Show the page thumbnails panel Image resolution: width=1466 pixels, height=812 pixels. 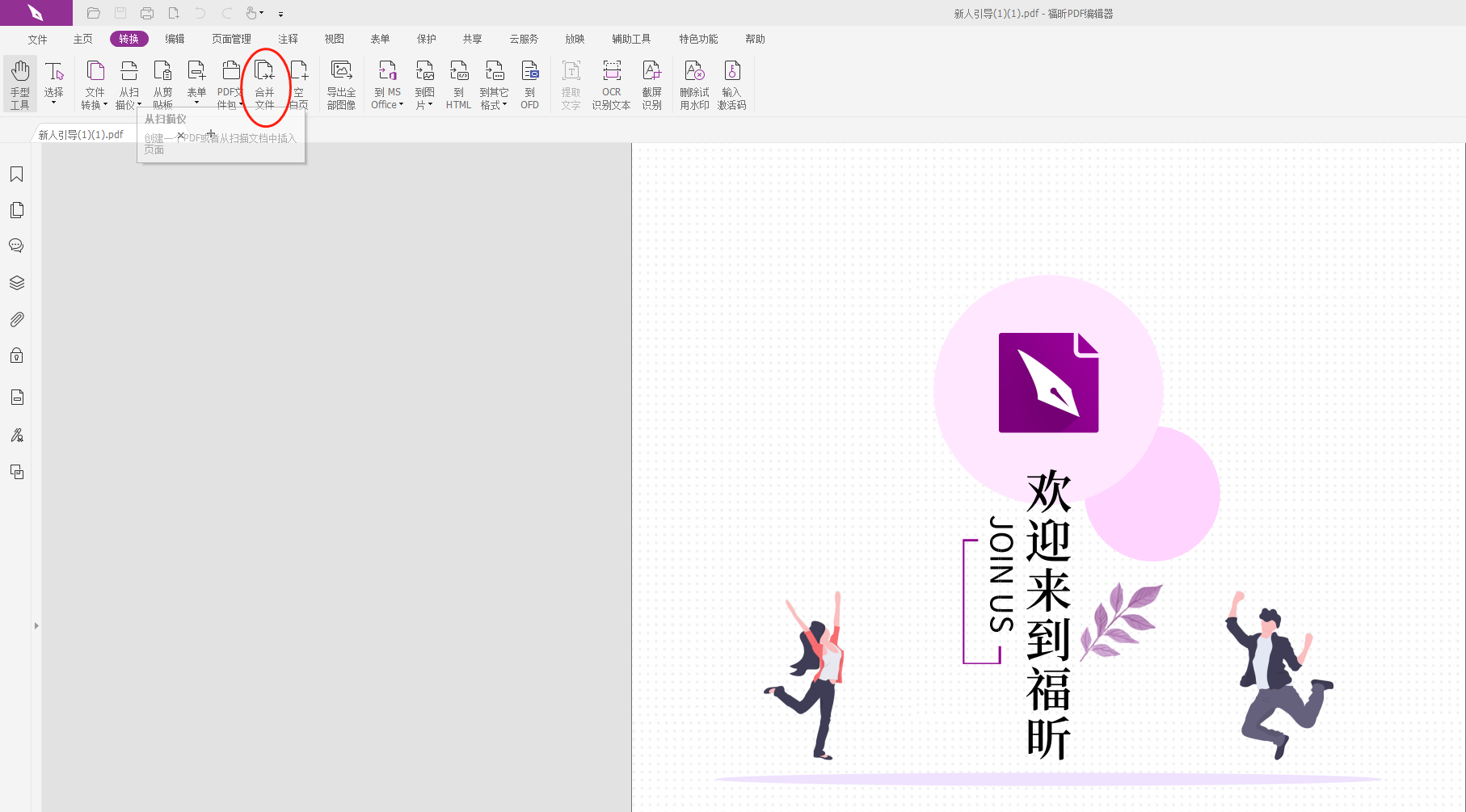pyautogui.click(x=17, y=209)
